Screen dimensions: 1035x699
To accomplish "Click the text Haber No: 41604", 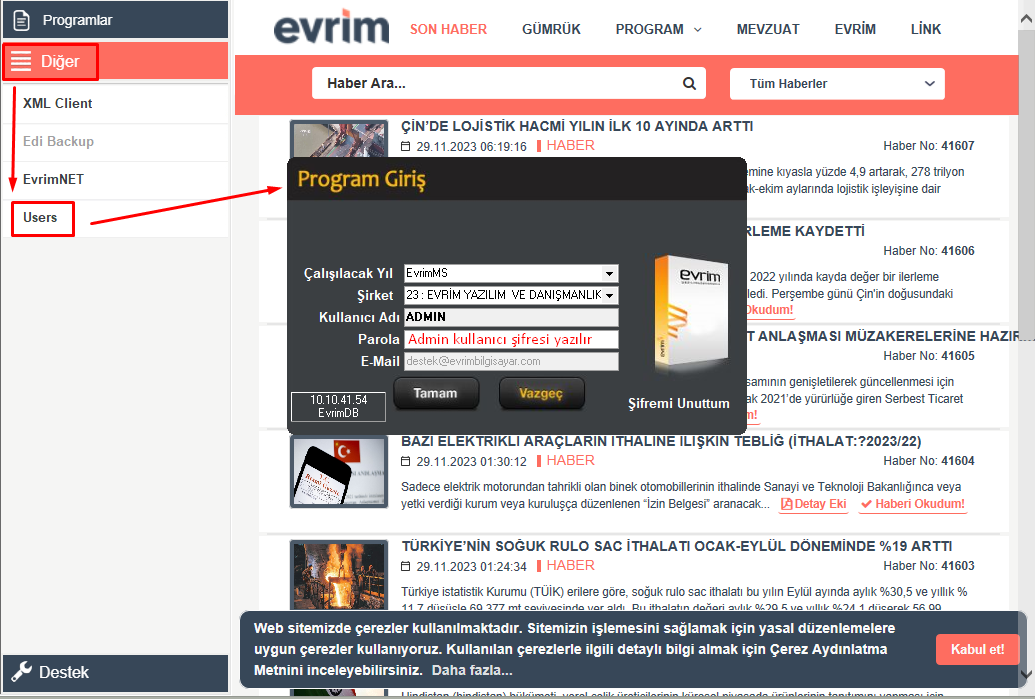I will (929, 461).
